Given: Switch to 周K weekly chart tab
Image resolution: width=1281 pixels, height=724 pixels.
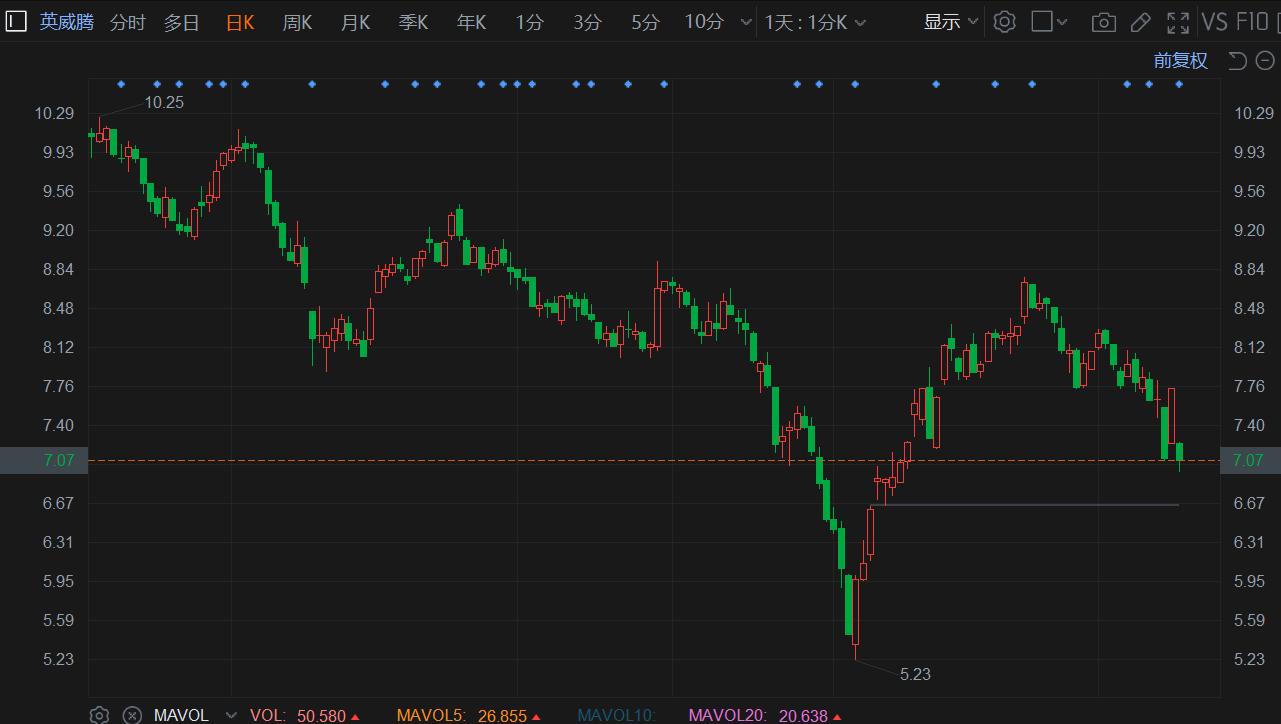Looking at the screenshot, I should pos(297,22).
